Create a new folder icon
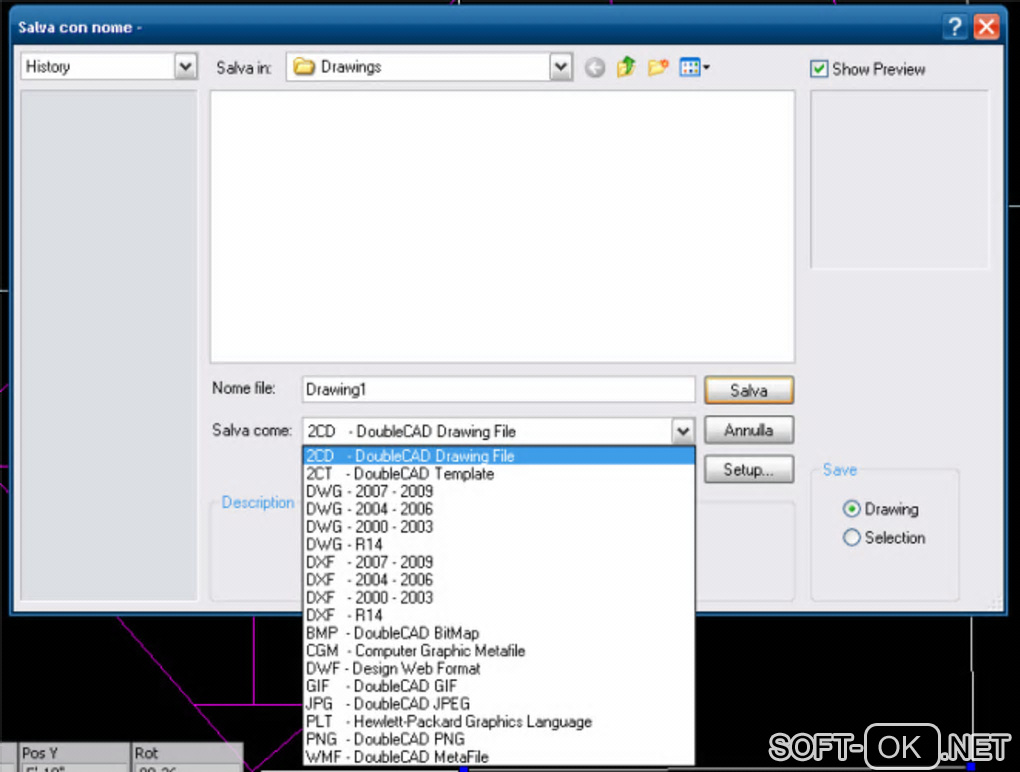 (x=658, y=66)
